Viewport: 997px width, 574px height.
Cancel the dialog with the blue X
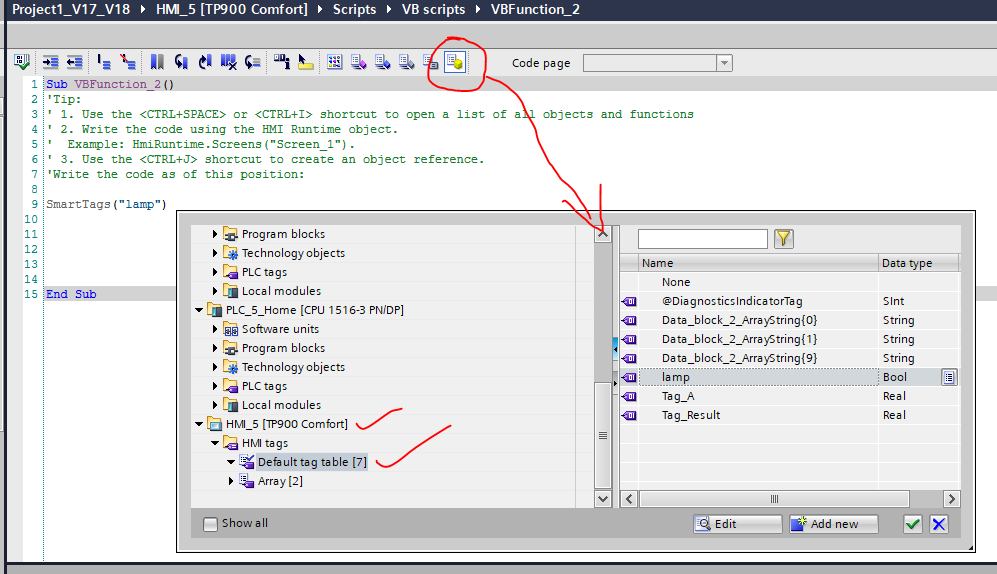(x=938, y=524)
